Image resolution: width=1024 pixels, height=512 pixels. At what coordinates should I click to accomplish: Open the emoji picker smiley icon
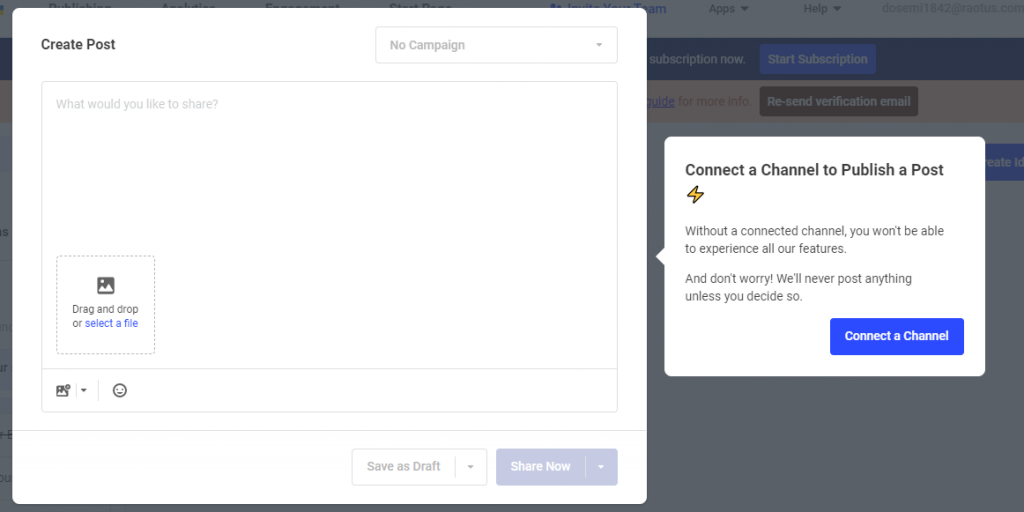pos(120,391)
